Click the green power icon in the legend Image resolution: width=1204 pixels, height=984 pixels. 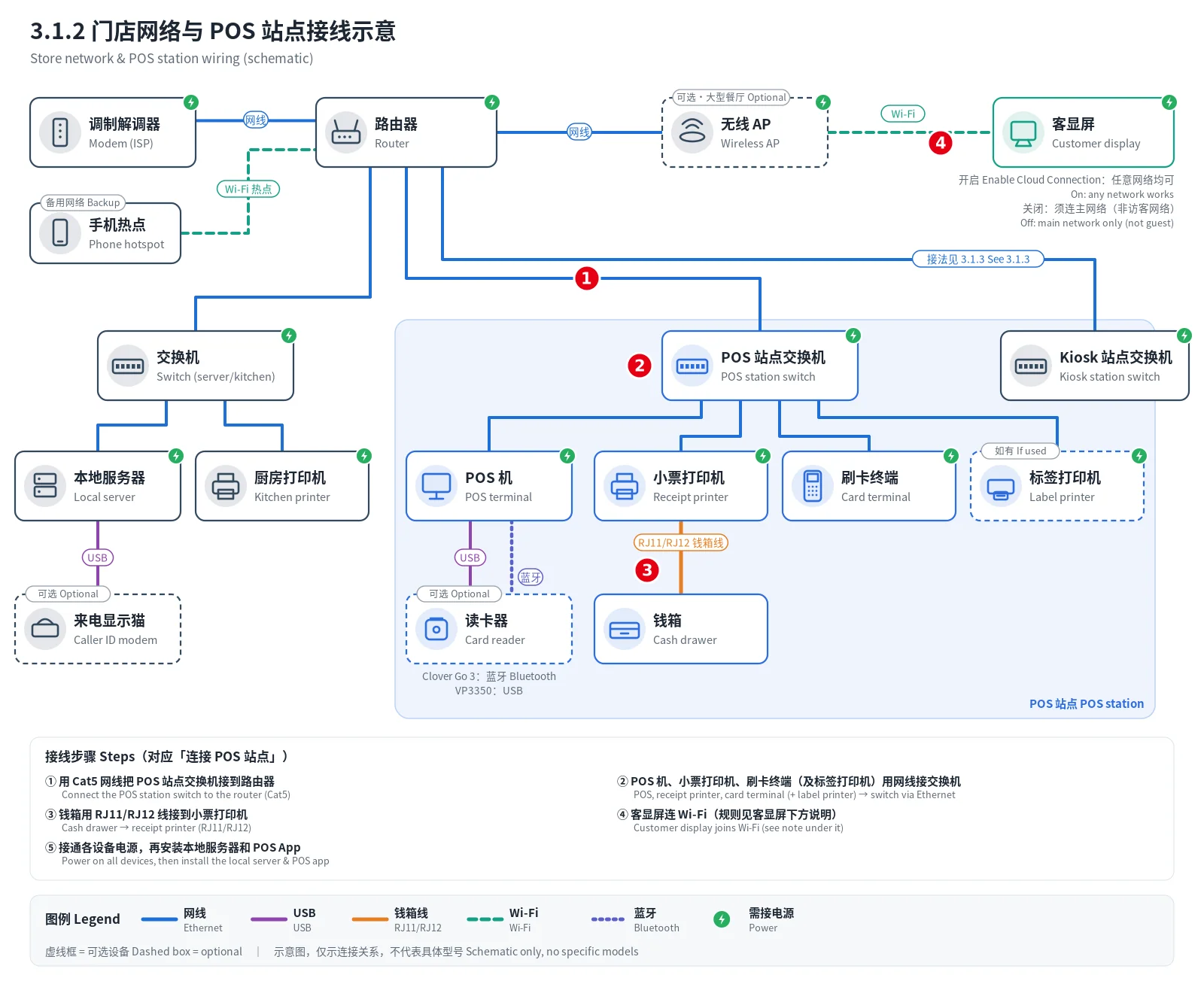pos(722,919)
